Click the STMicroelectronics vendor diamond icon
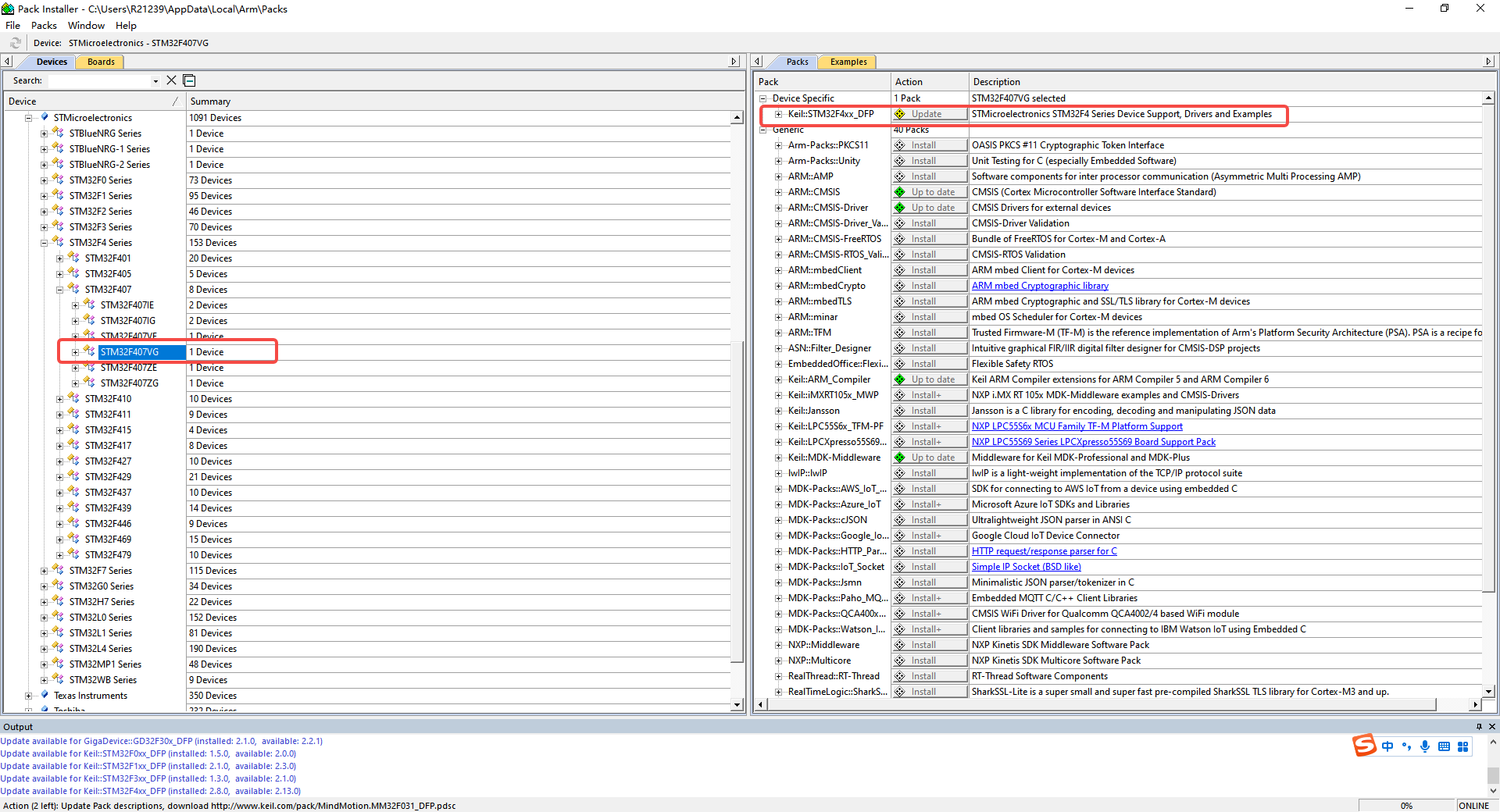The height and width of the screenshot is (812, 1500). 45,117
